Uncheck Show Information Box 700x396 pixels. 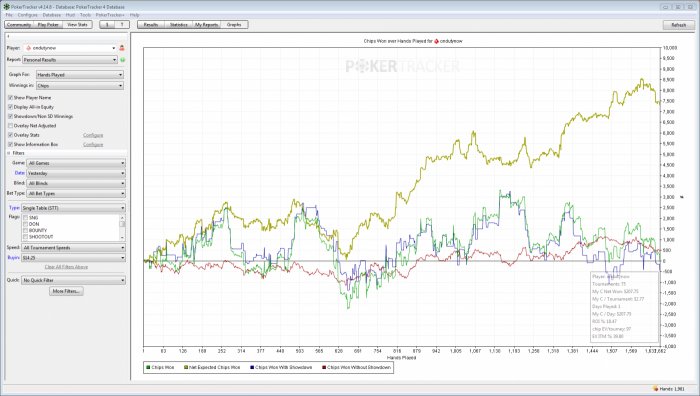click(10, 145)
